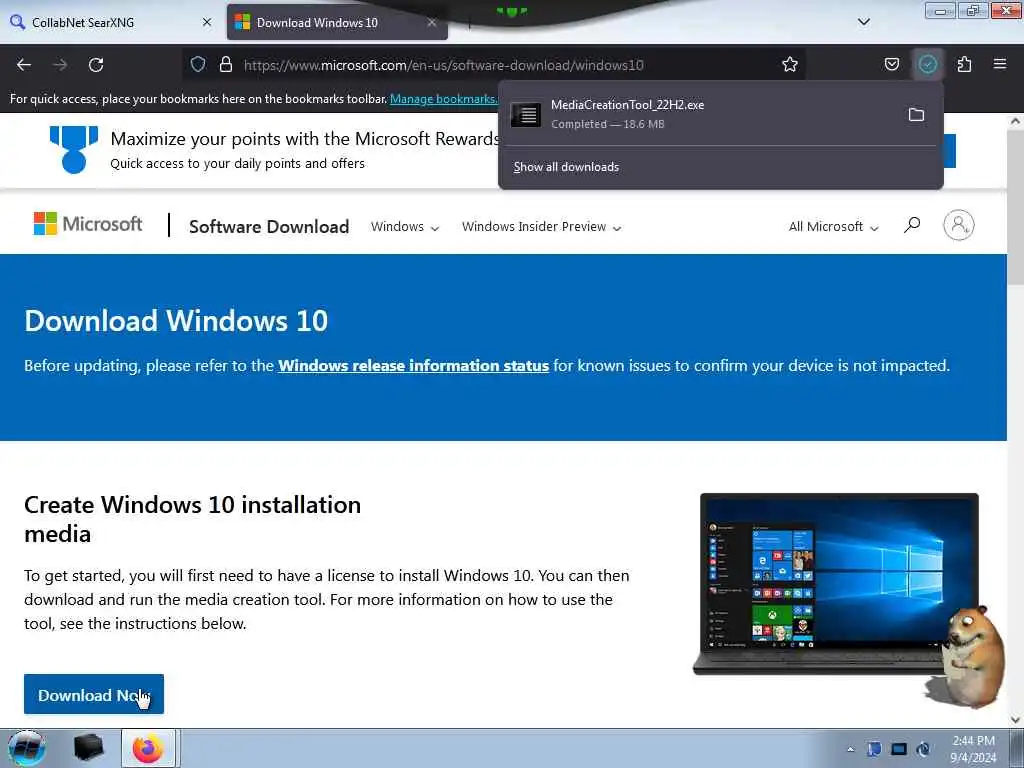This screenshot has width=1024, height=768.
Task: Show hidden system tray icons arrow
Action: point(850,749)
